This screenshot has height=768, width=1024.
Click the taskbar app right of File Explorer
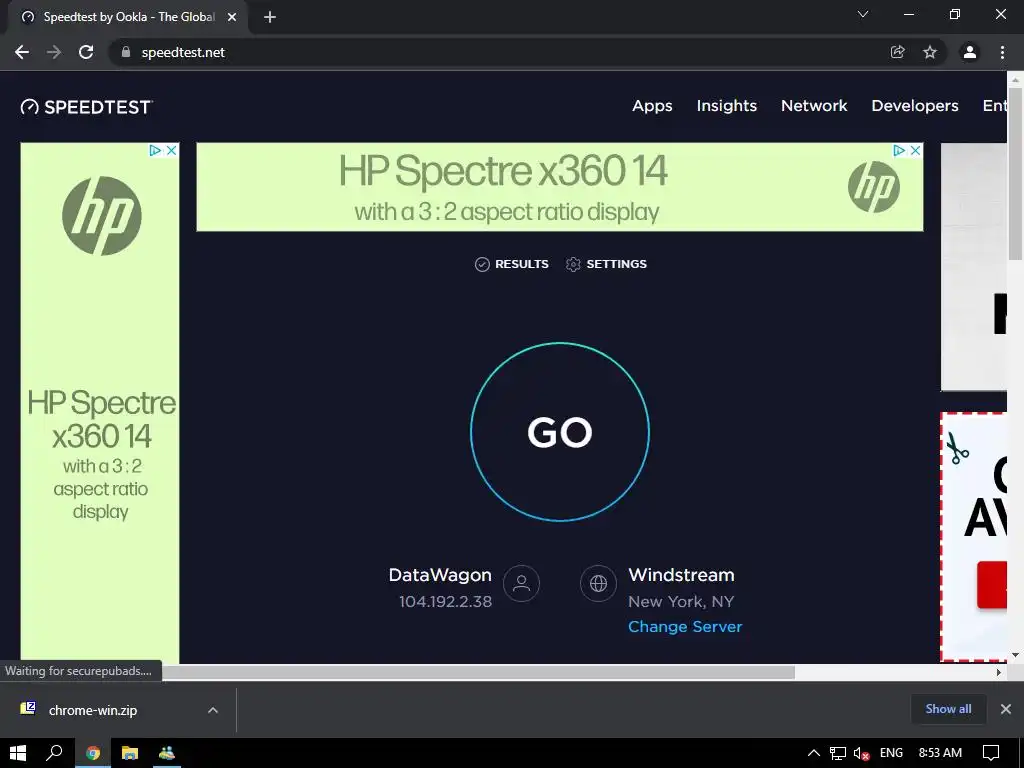167,753
